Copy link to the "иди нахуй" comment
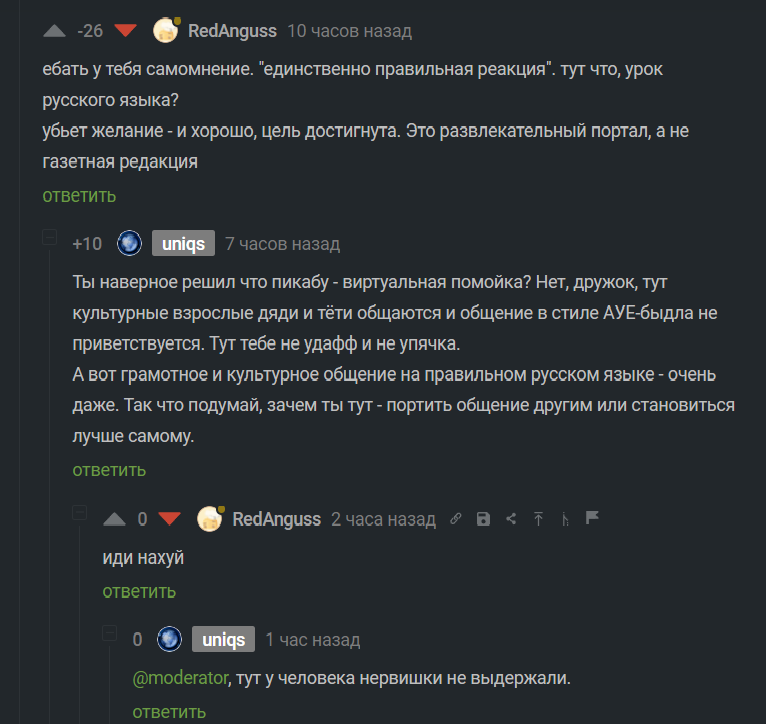 pyautogui.click(x=456, y=519)
